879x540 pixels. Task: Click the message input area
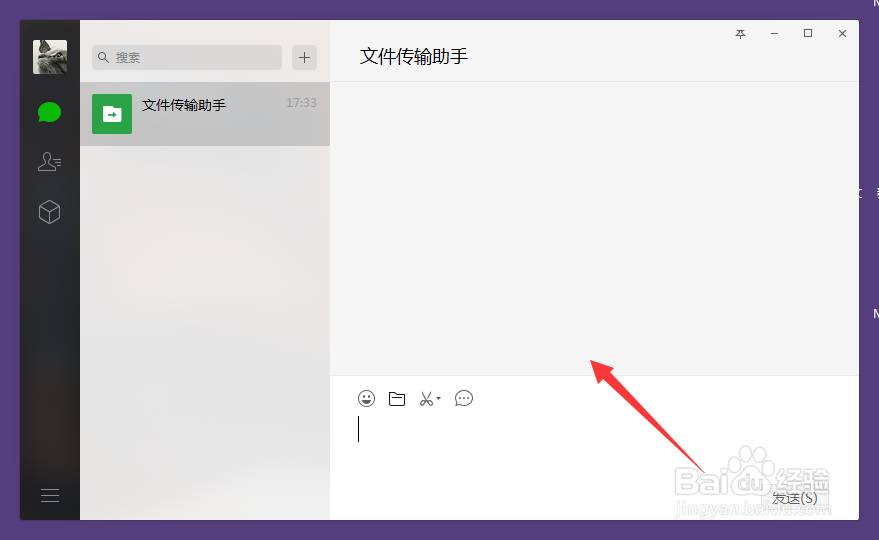pyautogui.click(x=594, y=449)
